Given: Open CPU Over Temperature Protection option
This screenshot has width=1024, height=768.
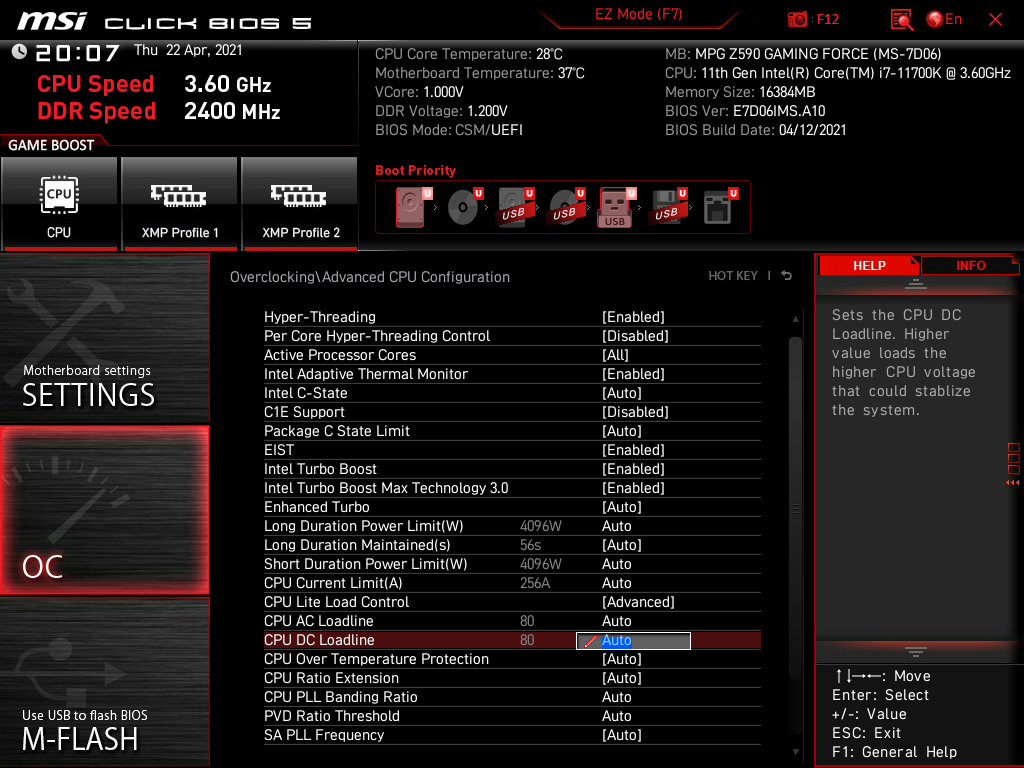Looking at the screenshot, I should pyautogui.click(x=512, y=659).
